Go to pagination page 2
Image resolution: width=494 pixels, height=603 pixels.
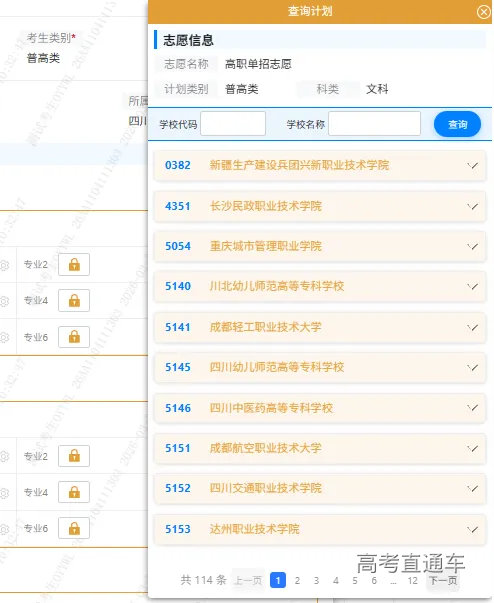pos(297,580)
